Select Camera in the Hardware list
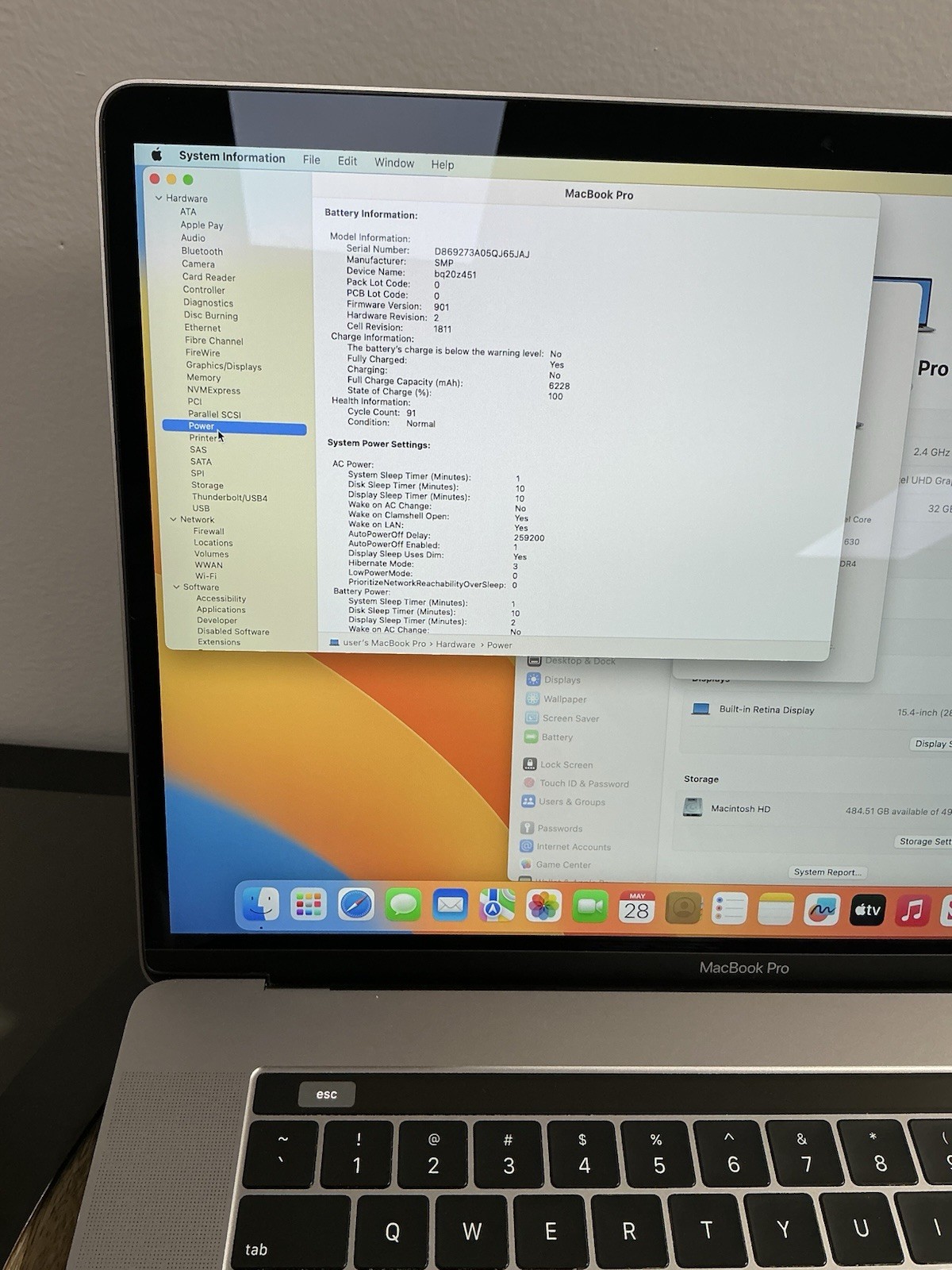 198,264
